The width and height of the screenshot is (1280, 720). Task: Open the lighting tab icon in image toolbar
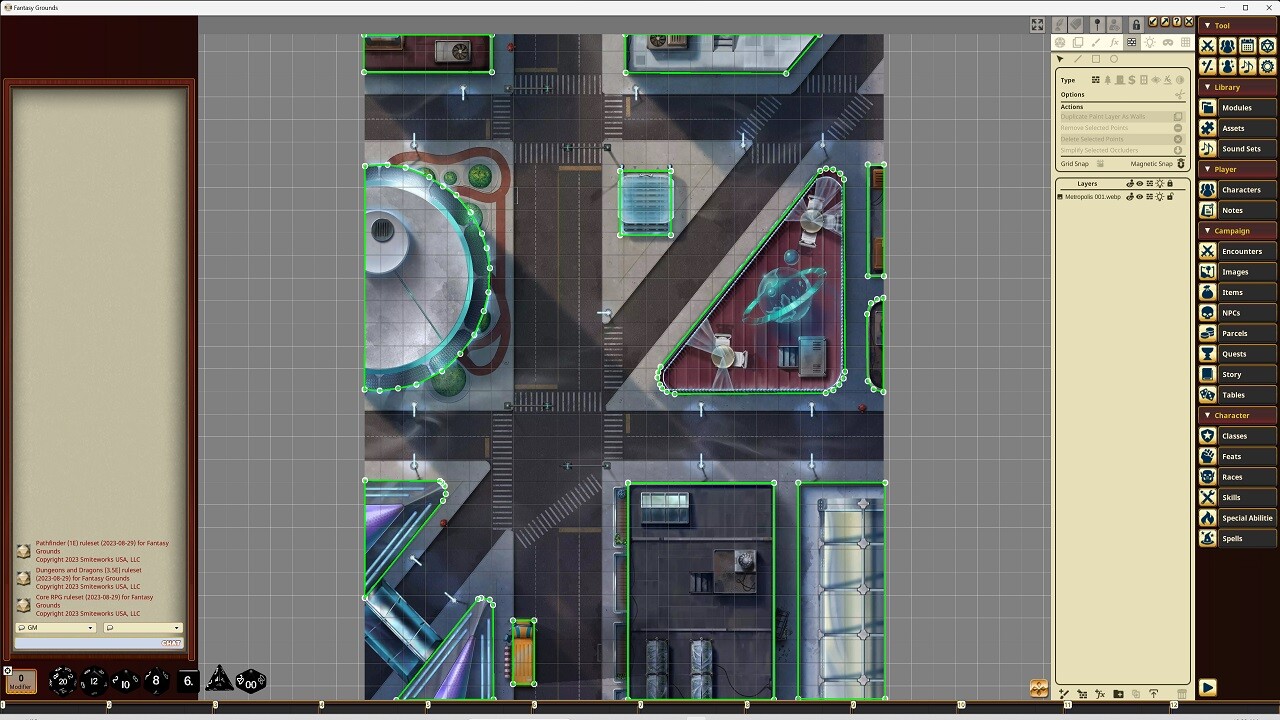[1149, 43]
